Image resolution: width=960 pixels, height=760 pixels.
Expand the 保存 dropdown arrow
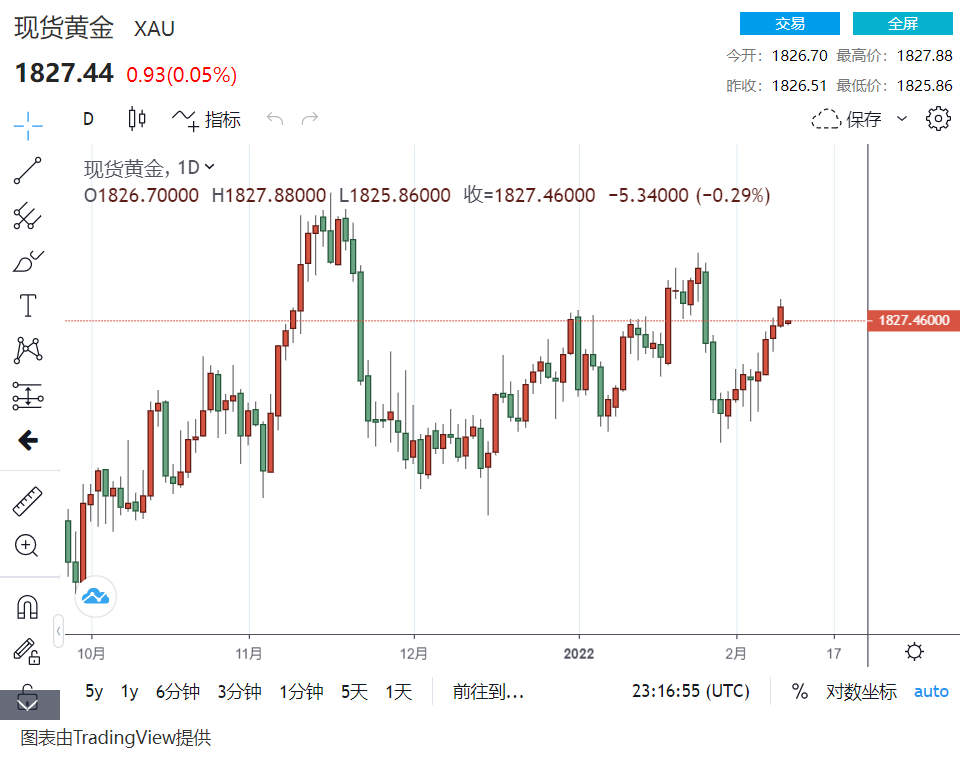(902, 119)
